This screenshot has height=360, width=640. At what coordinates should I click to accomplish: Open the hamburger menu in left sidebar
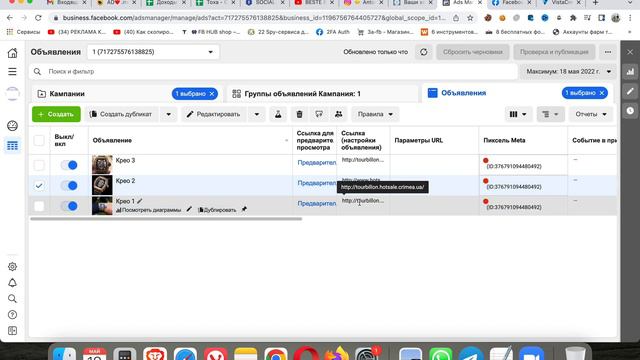(x=12, y=71)
